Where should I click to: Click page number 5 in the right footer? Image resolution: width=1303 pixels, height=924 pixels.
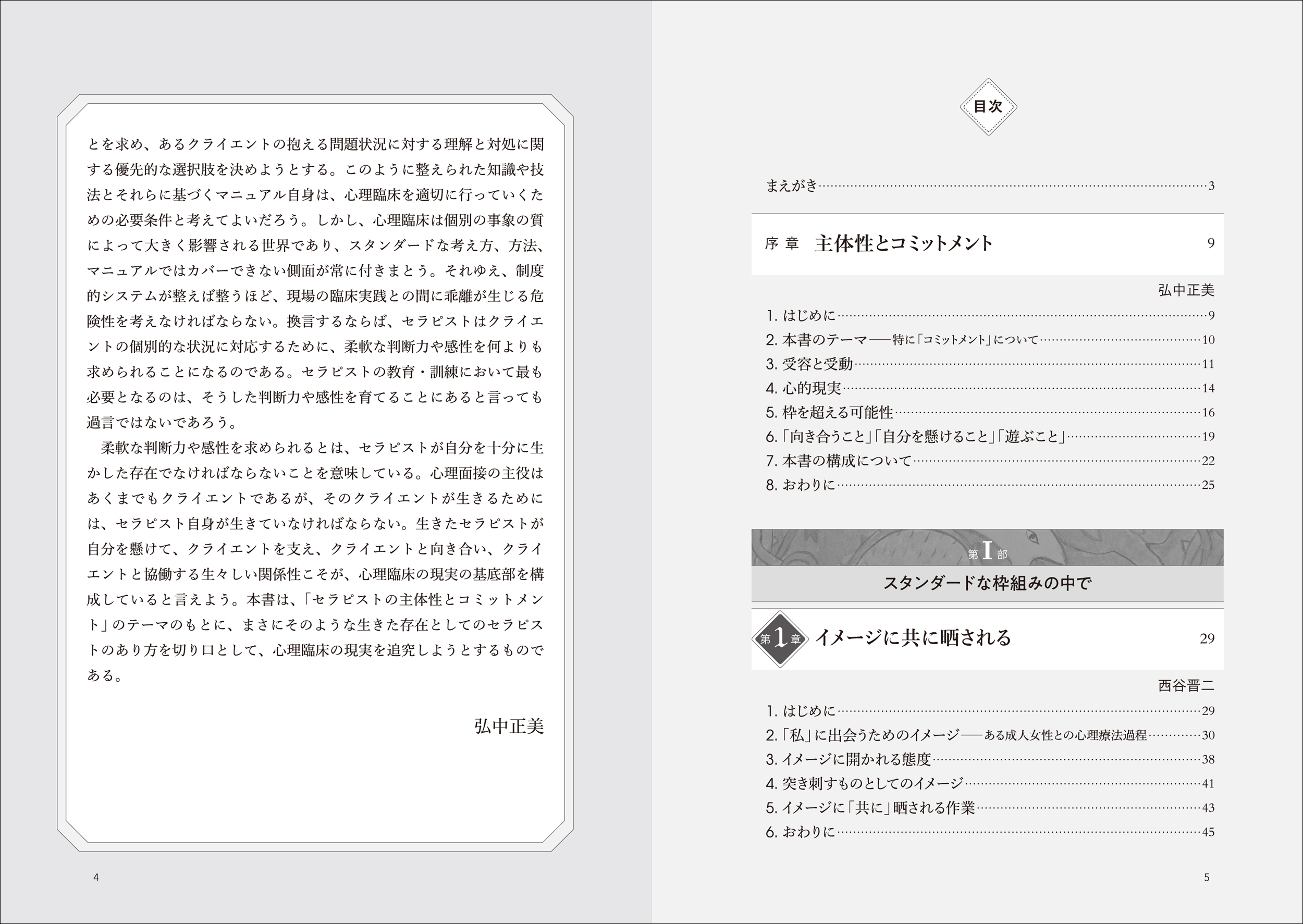(x=1206, y=877)
